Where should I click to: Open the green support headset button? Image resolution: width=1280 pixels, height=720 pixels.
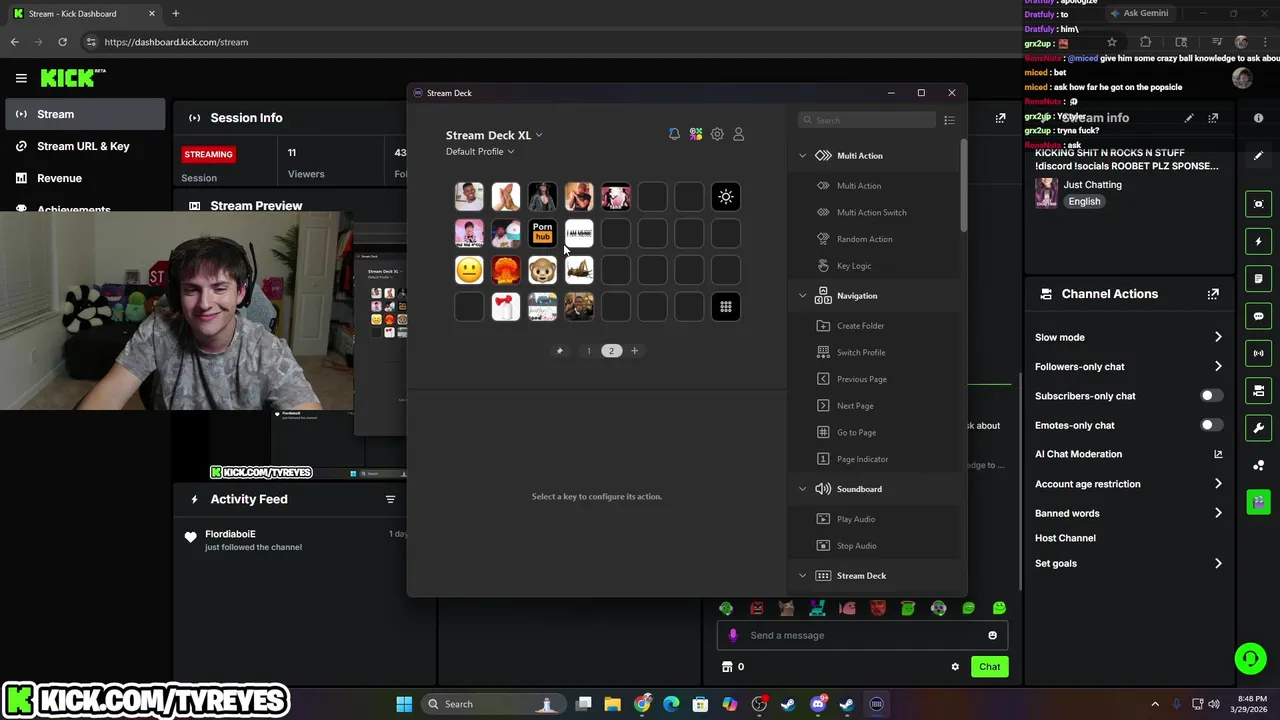(1250, 658)
